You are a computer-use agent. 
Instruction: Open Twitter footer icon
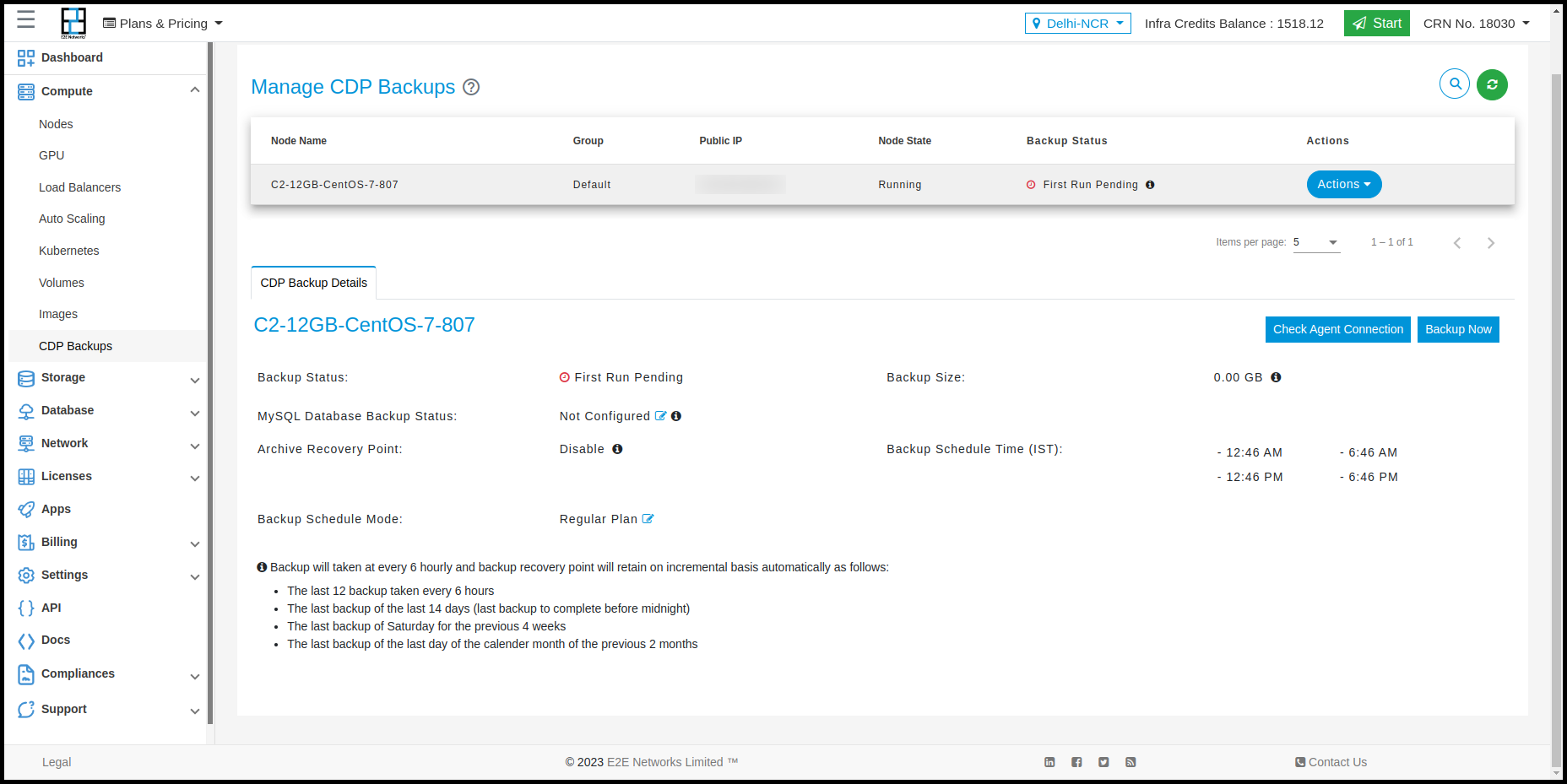(1103, 762)
